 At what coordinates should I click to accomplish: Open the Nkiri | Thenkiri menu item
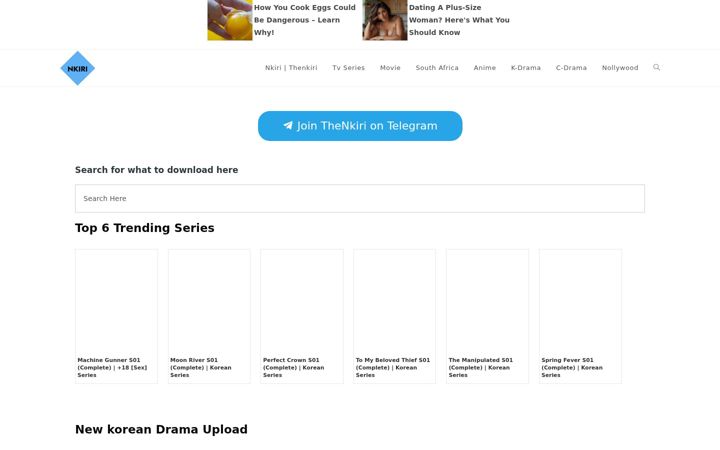[291, 68]
